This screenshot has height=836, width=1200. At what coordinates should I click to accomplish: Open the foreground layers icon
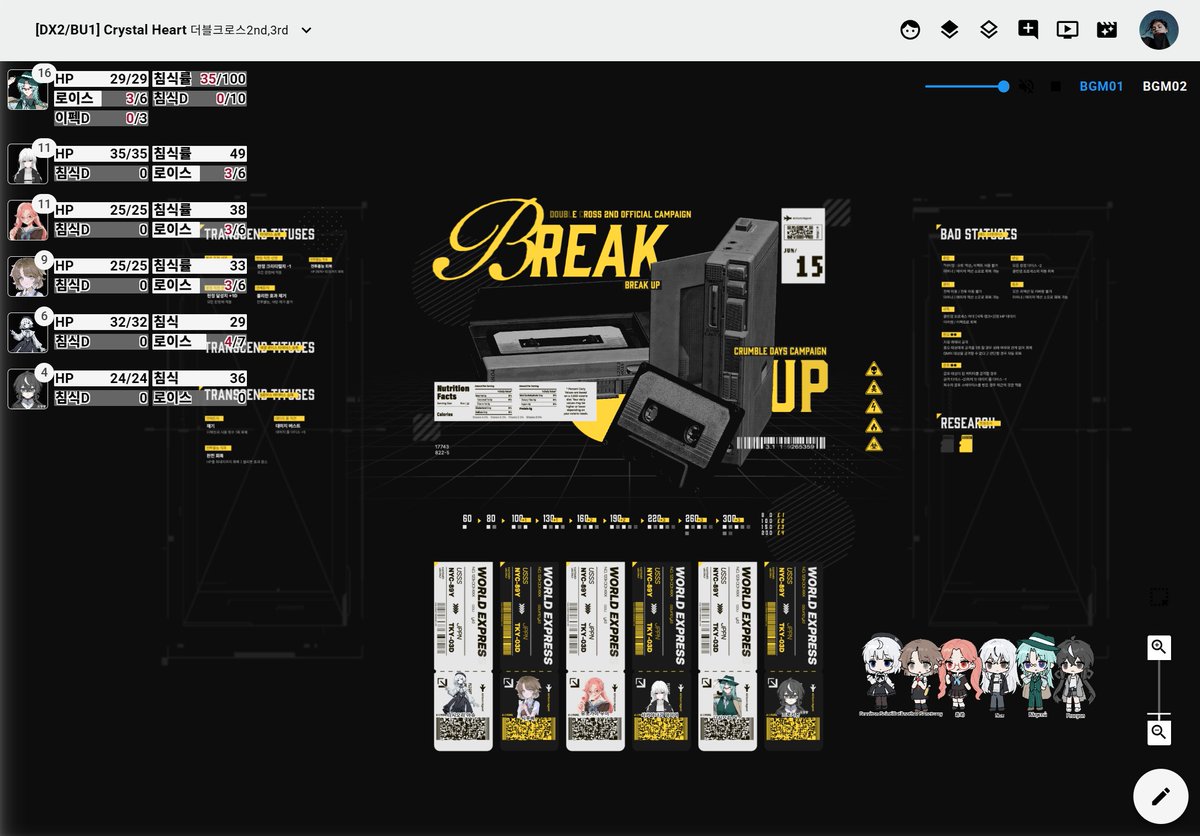pos(949,30)
